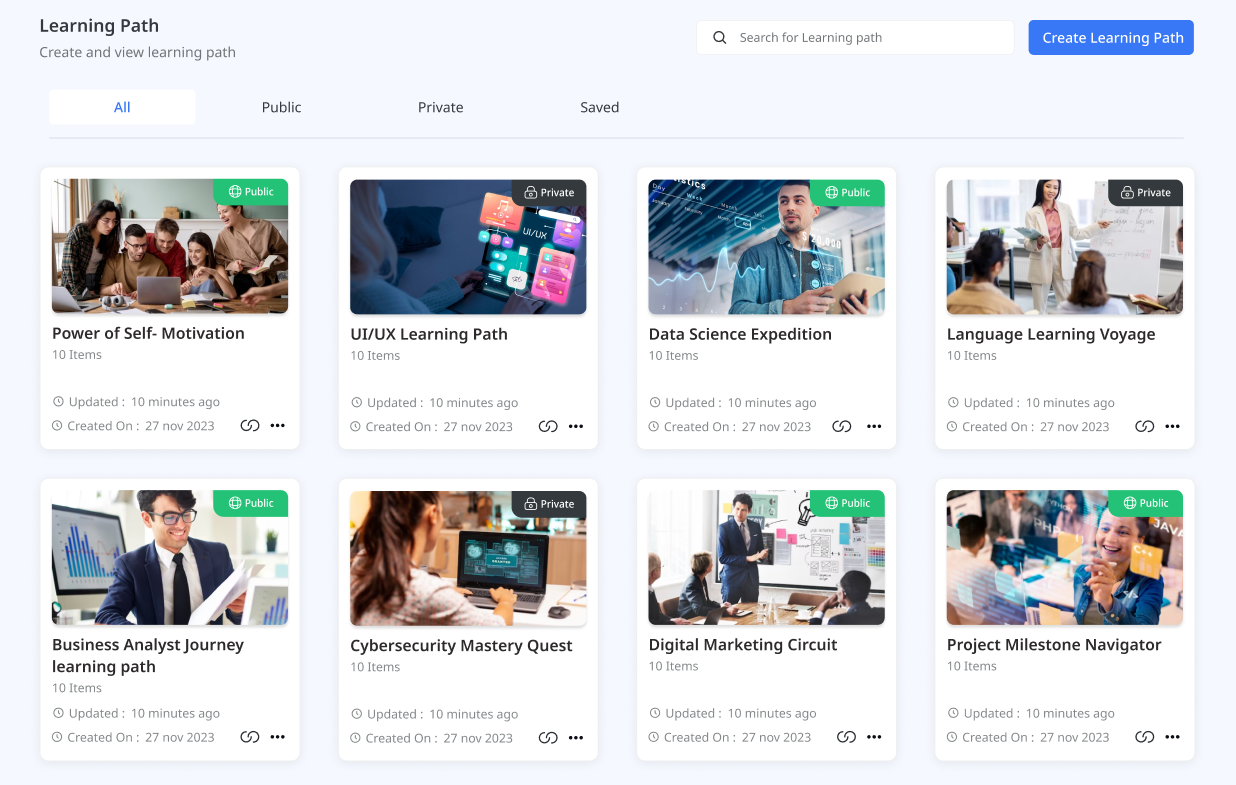
Task: Click the lock icon on Cybersecurity Mastery Quest badge
Action: (x=531, y=504)
